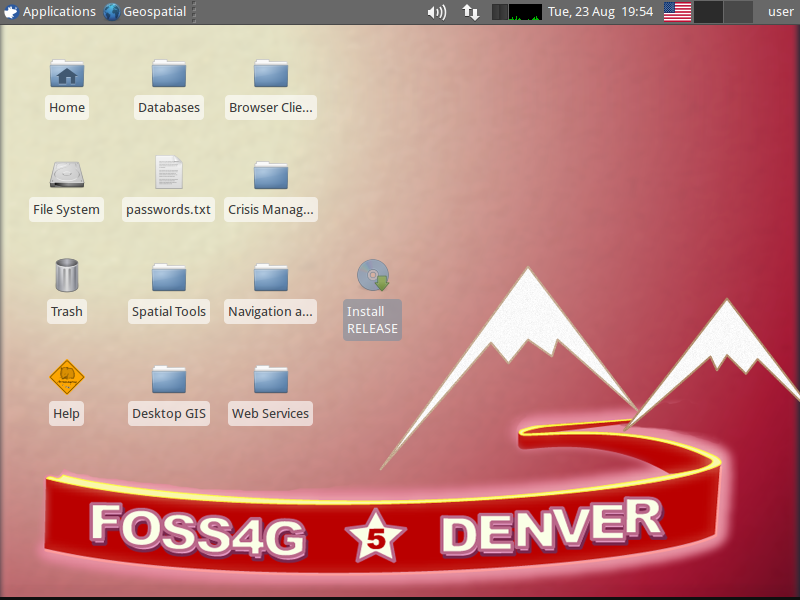Open the Geospatial menu

pos(145,12)
